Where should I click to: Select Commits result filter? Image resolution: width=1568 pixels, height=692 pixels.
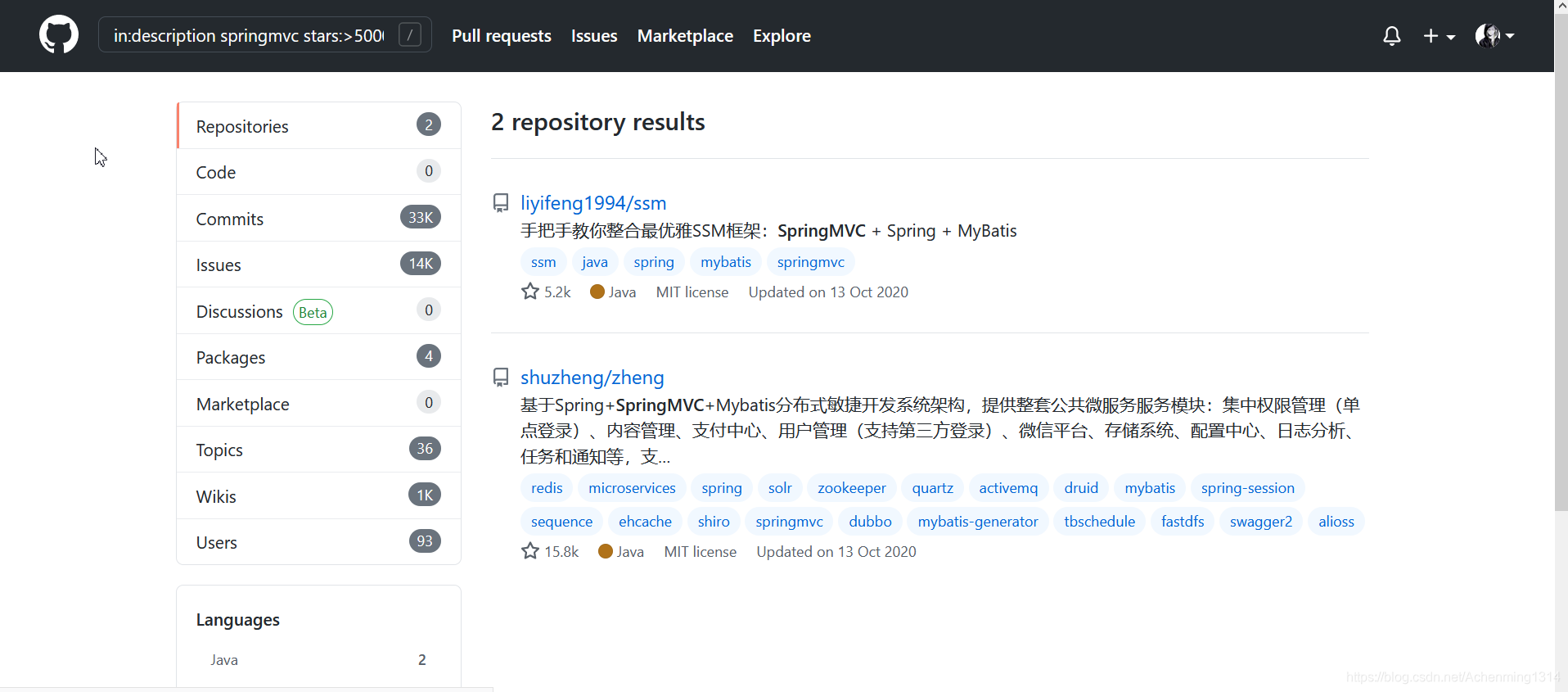coord(319,219)
